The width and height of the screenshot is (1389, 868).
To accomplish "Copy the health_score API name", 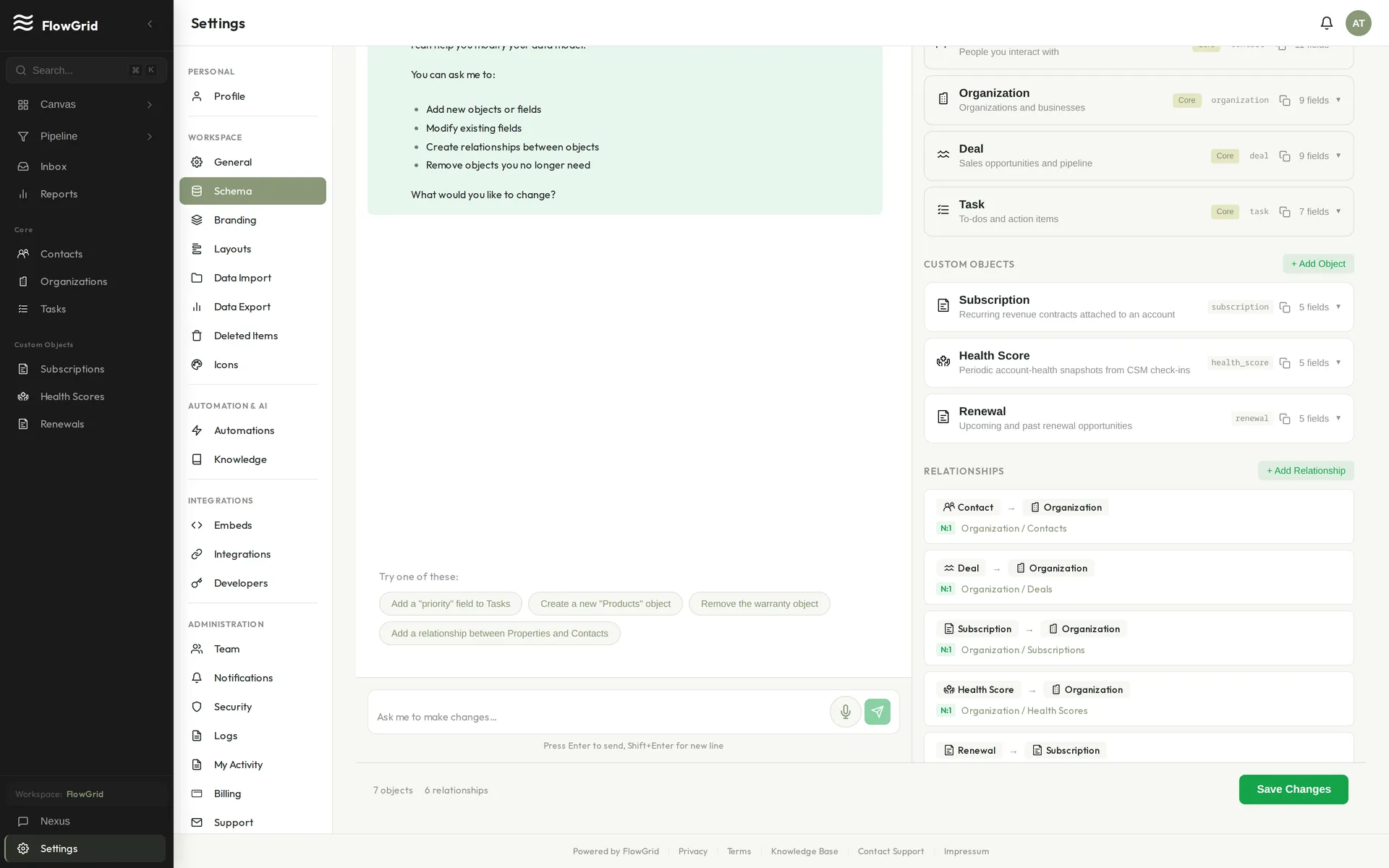I will click(1285, 363).
